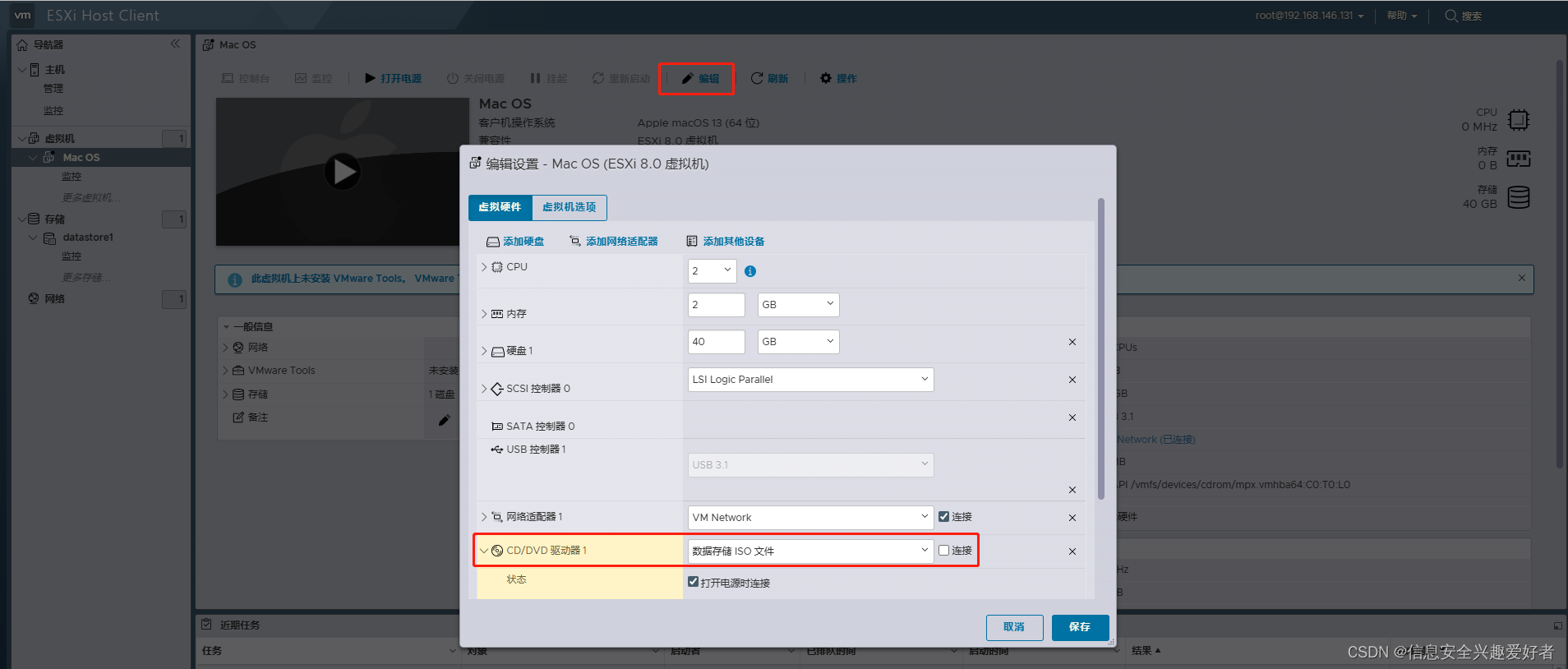Screen dimensions: 1568x669
Task: Remove Network Adapter 1 with its X
Action: pyautogui.click(x=1072, y=518)
